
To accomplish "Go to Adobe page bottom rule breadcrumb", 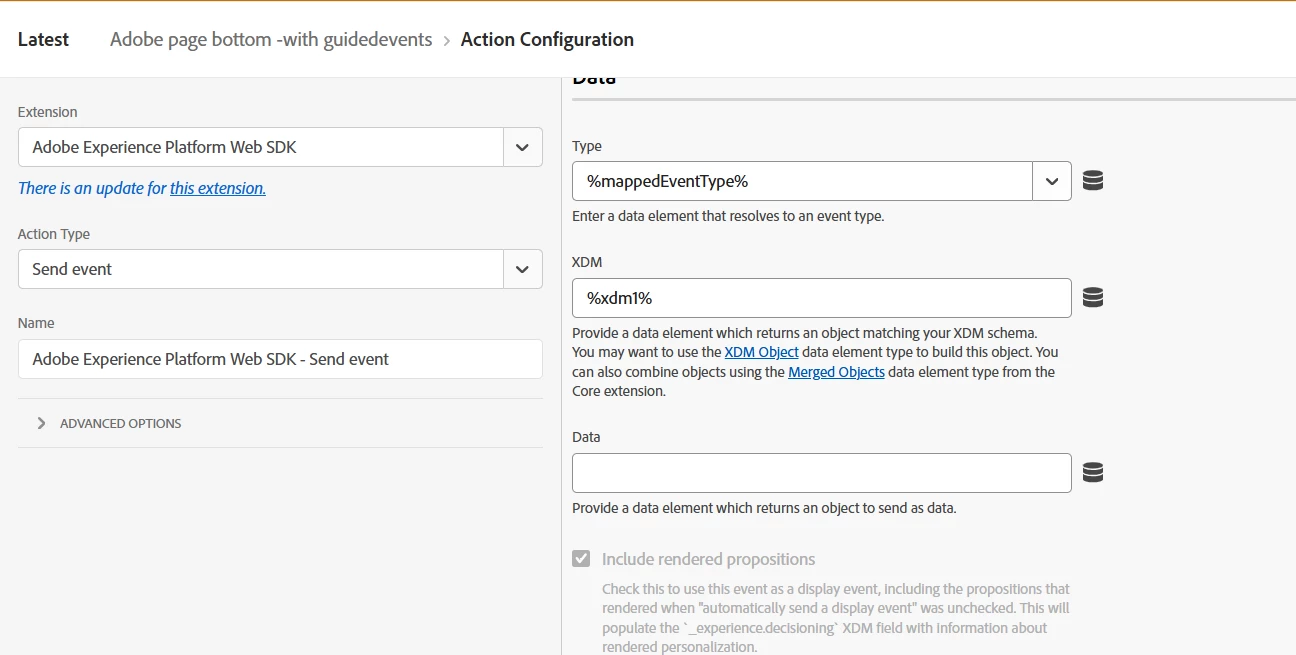I will click(271, 40).
